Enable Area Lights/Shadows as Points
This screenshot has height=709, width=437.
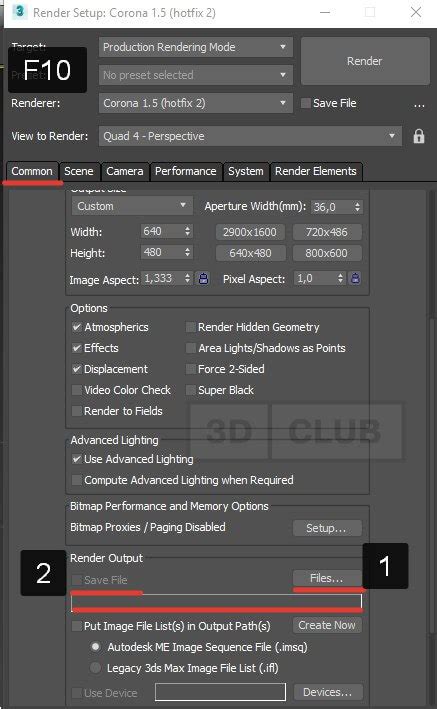point(190,348)
